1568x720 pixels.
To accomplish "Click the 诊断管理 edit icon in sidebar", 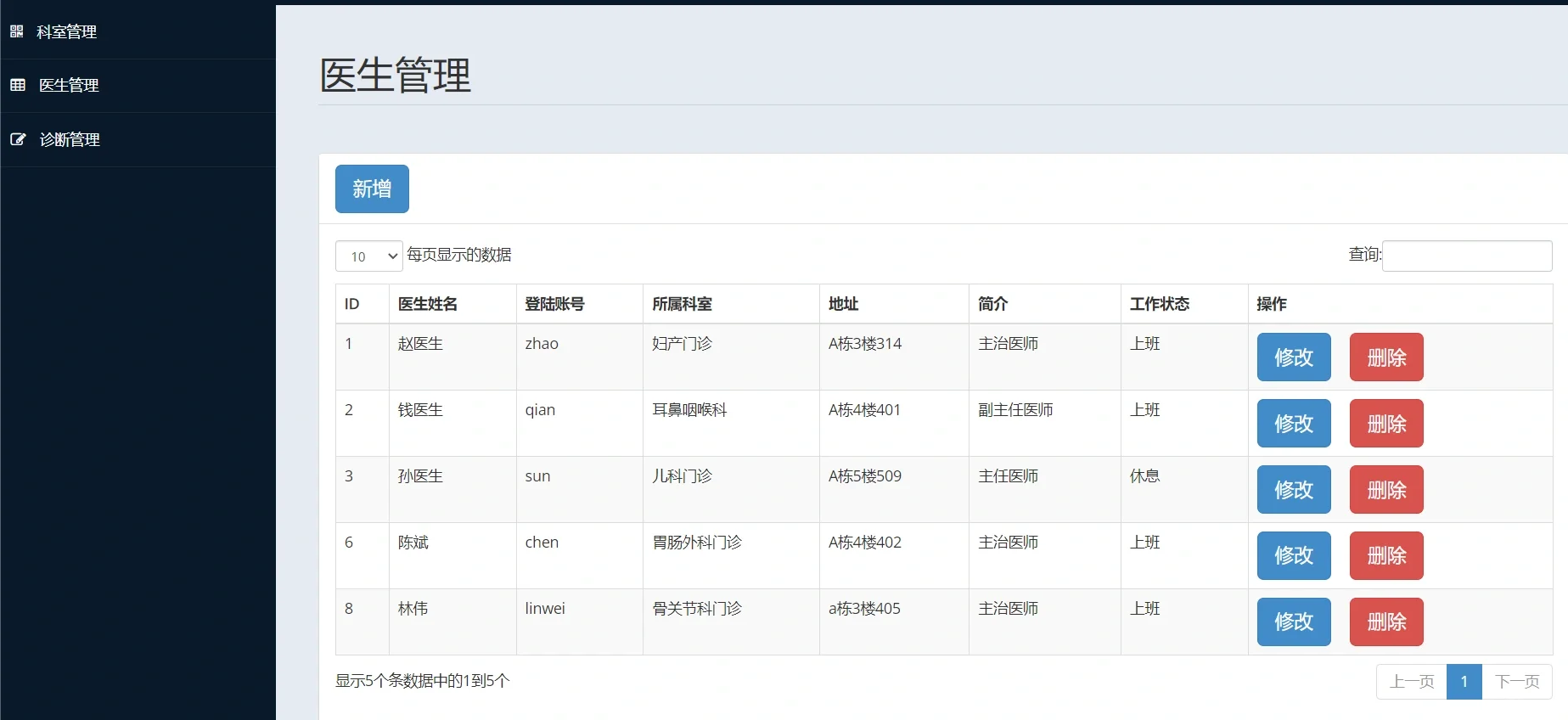I will [18, 139].
